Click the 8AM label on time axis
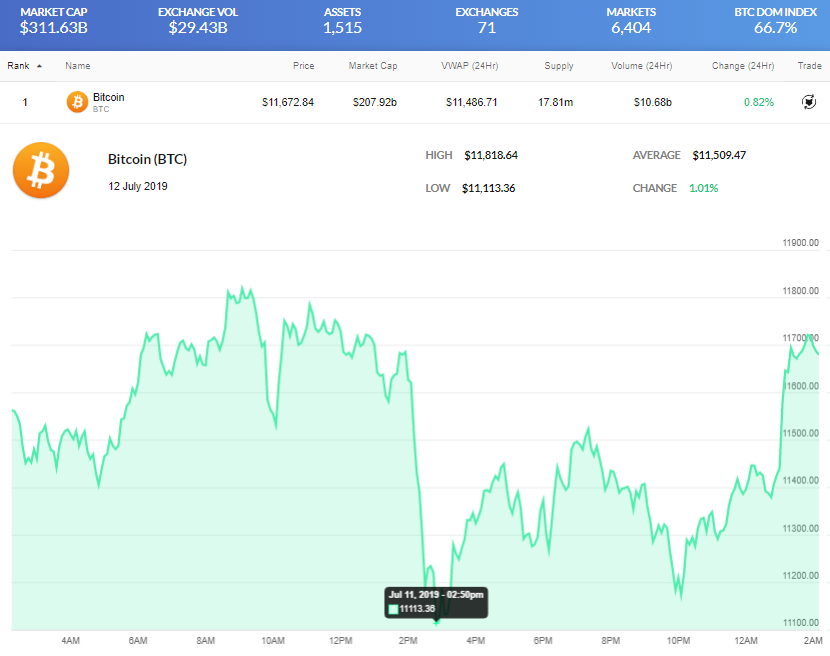This screenshot has width=830, height=656. pos(206,641)
